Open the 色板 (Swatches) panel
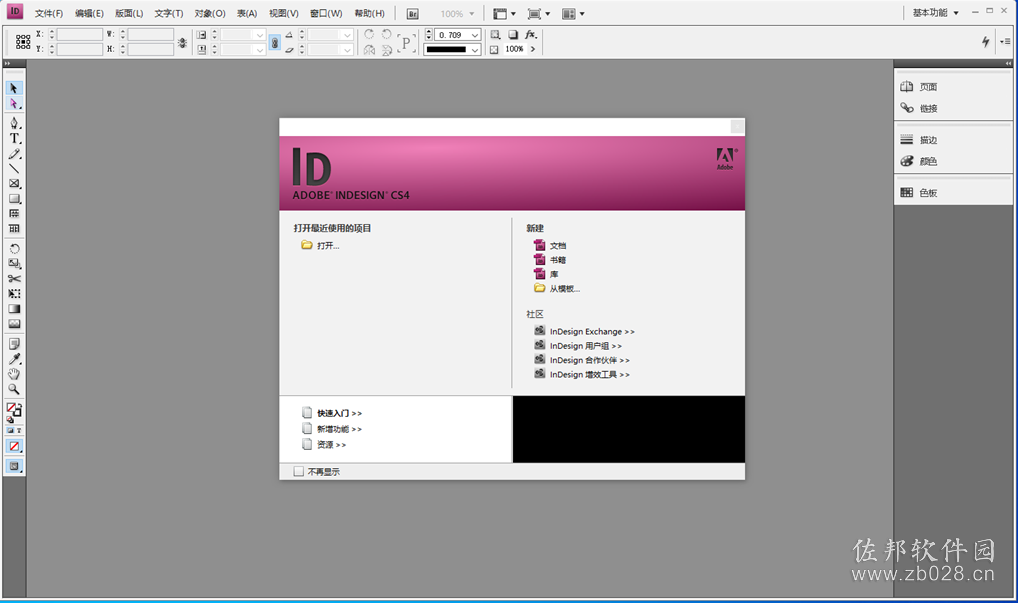The image size is (1018, 603). coord(919,193)
